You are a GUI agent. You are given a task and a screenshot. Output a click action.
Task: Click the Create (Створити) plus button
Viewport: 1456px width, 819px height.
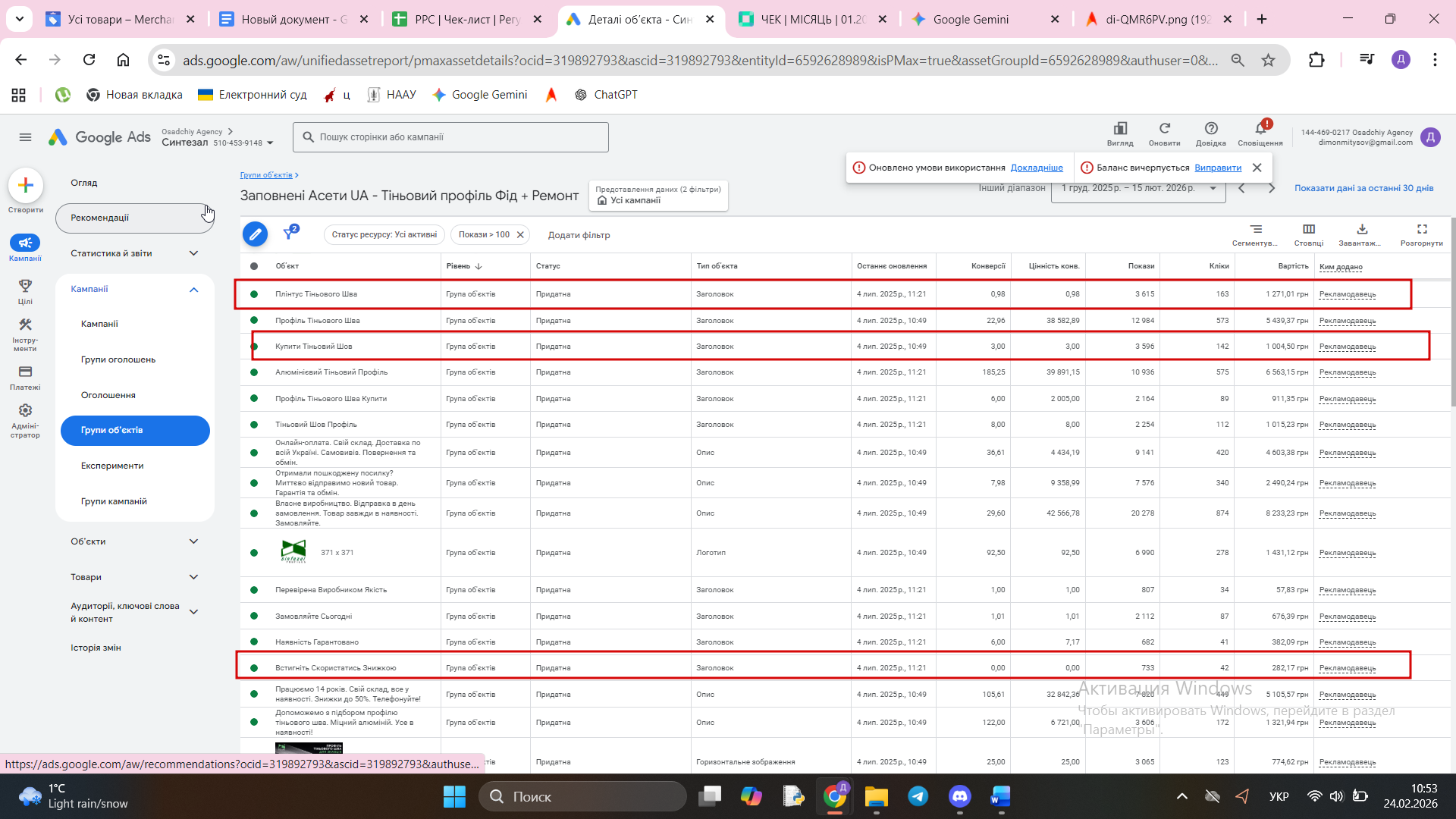pyautogui.click(x=26, y=185)
